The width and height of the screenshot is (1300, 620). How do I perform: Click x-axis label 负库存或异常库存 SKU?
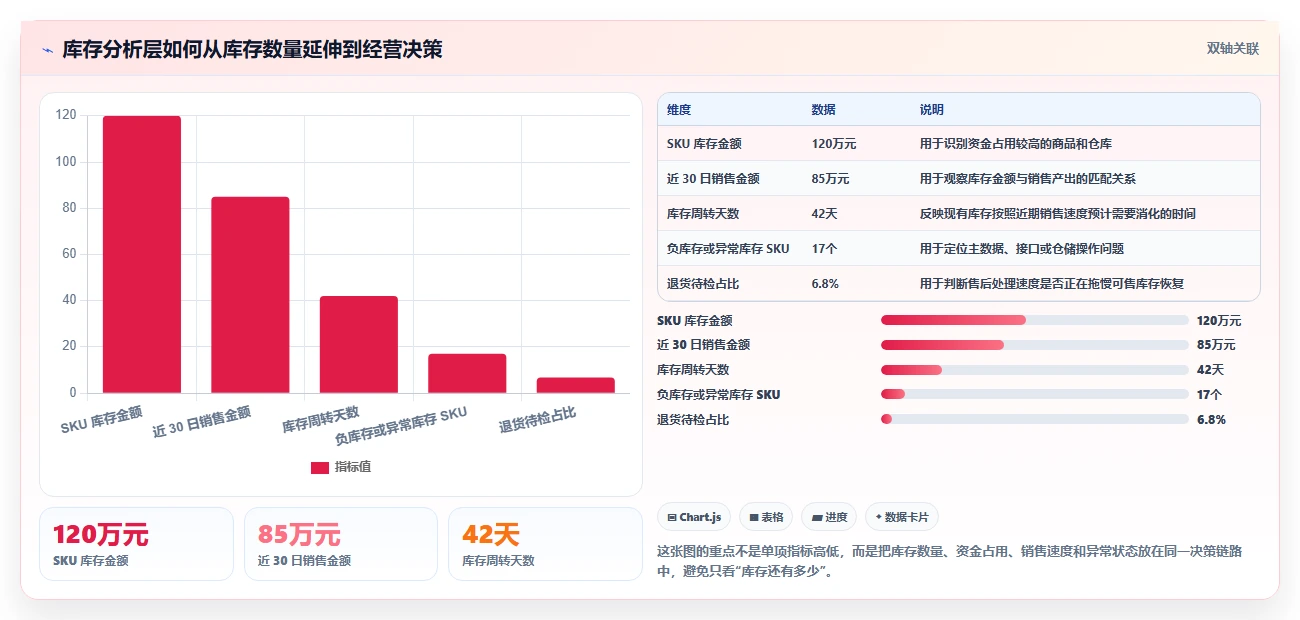click(x=401, y=425)
